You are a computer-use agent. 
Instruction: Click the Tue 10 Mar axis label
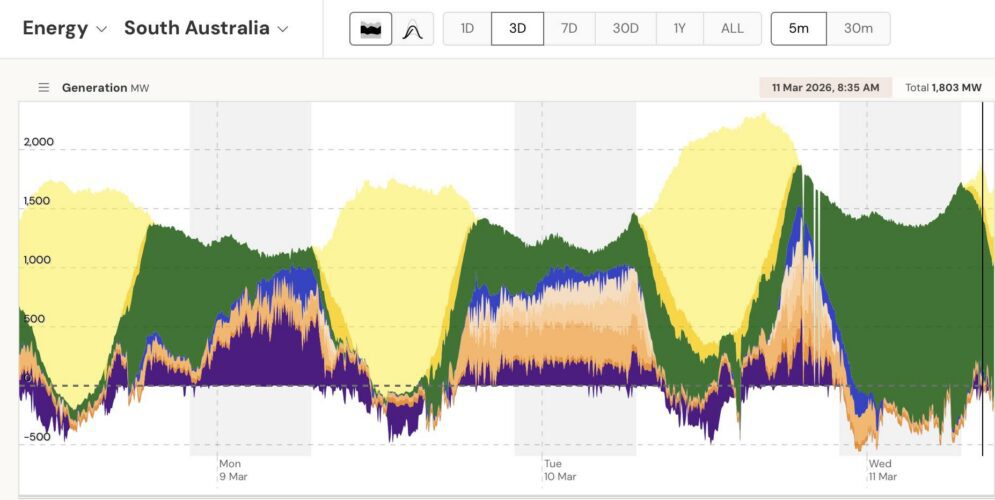556,470
